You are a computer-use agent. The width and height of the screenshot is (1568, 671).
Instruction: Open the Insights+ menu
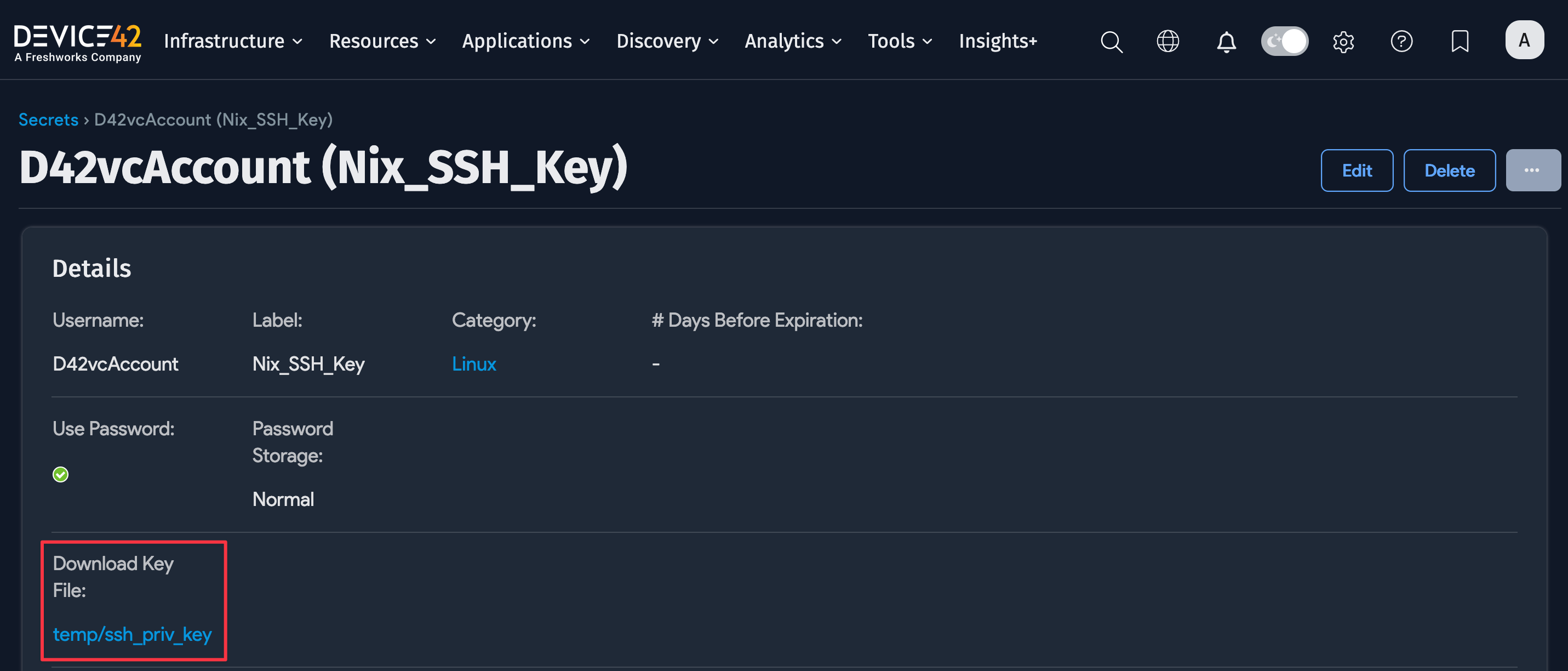click(x=998, y=42)
